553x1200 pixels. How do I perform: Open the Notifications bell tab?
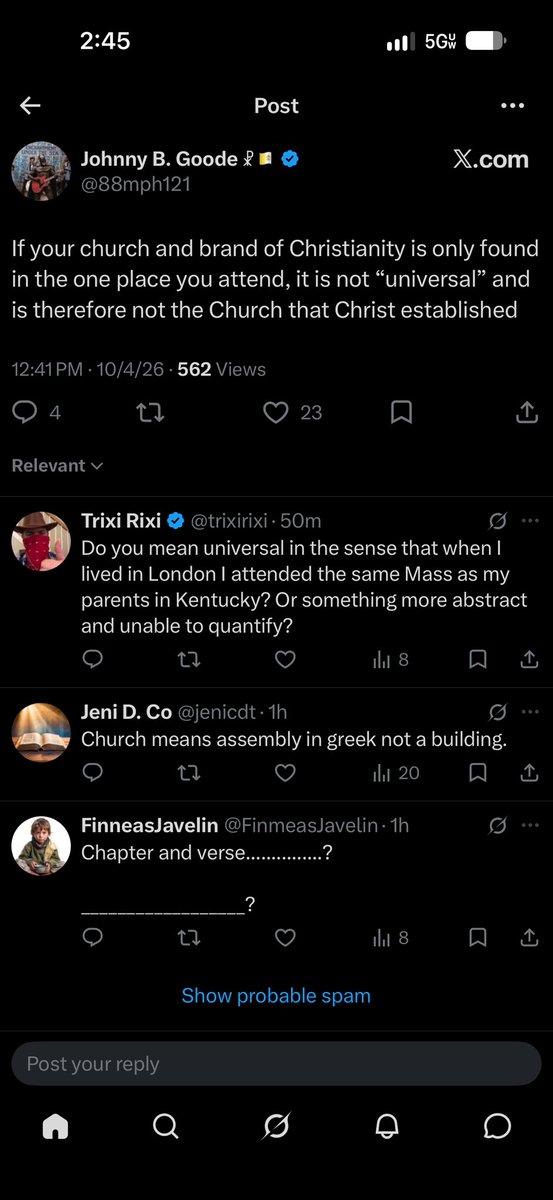tap(387, 1127)
